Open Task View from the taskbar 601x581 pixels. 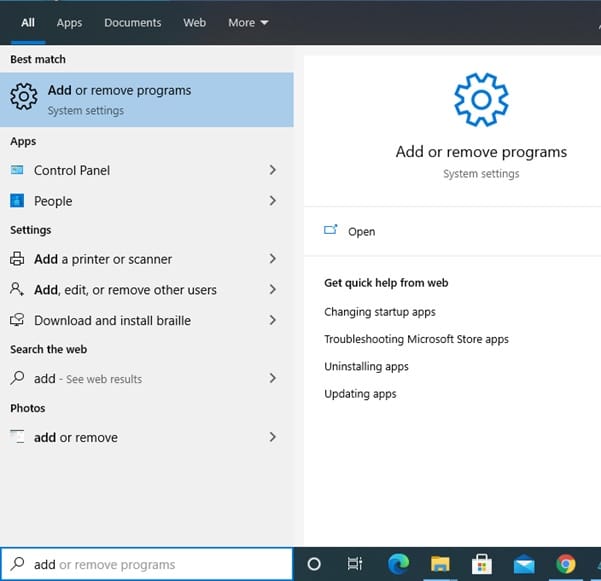(x=355, y=564)
